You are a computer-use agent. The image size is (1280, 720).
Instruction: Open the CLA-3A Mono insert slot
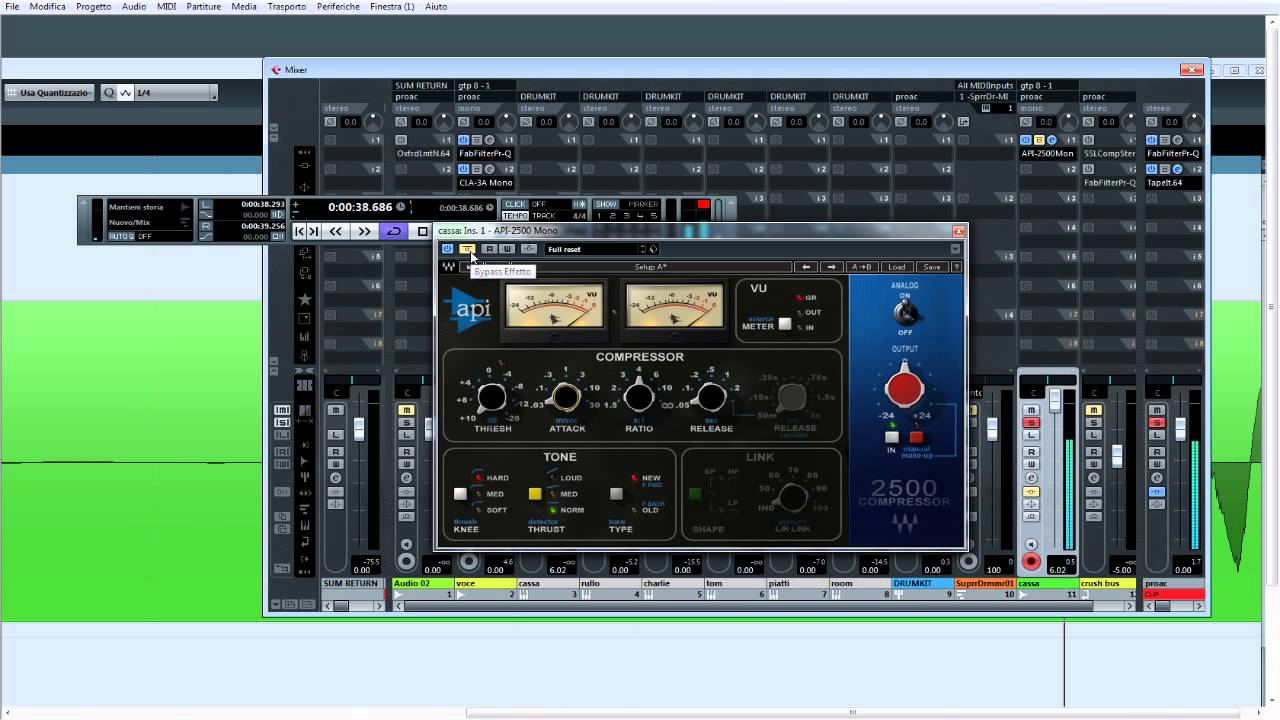click(485, 183)
